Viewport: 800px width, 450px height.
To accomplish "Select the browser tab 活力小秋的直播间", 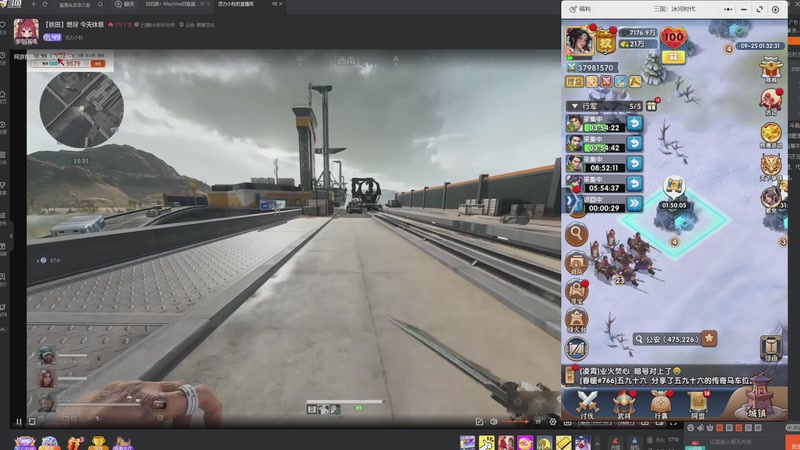I will (x=235, y=4).
